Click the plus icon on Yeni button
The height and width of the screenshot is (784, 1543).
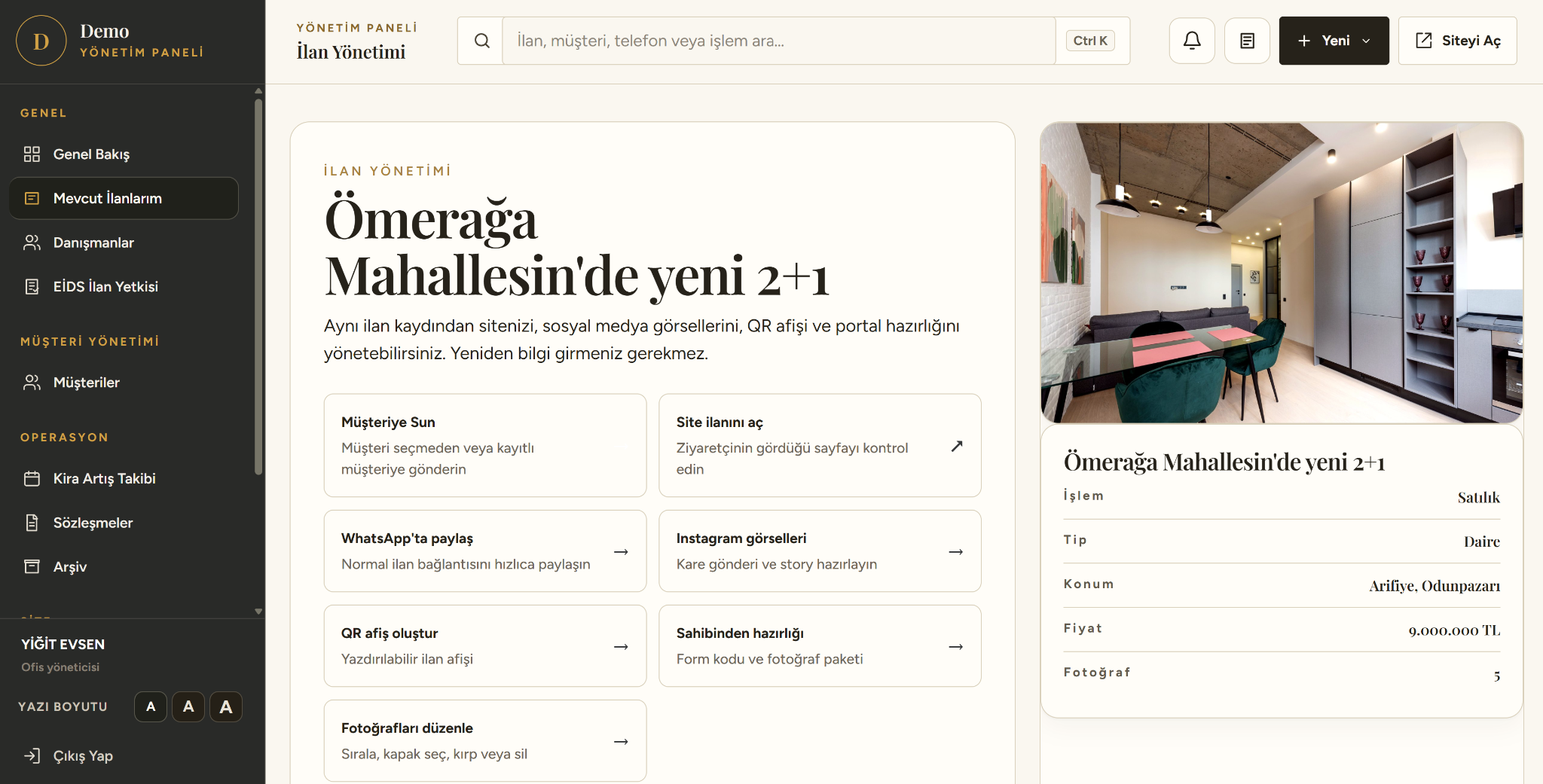tap(1304, 41)
